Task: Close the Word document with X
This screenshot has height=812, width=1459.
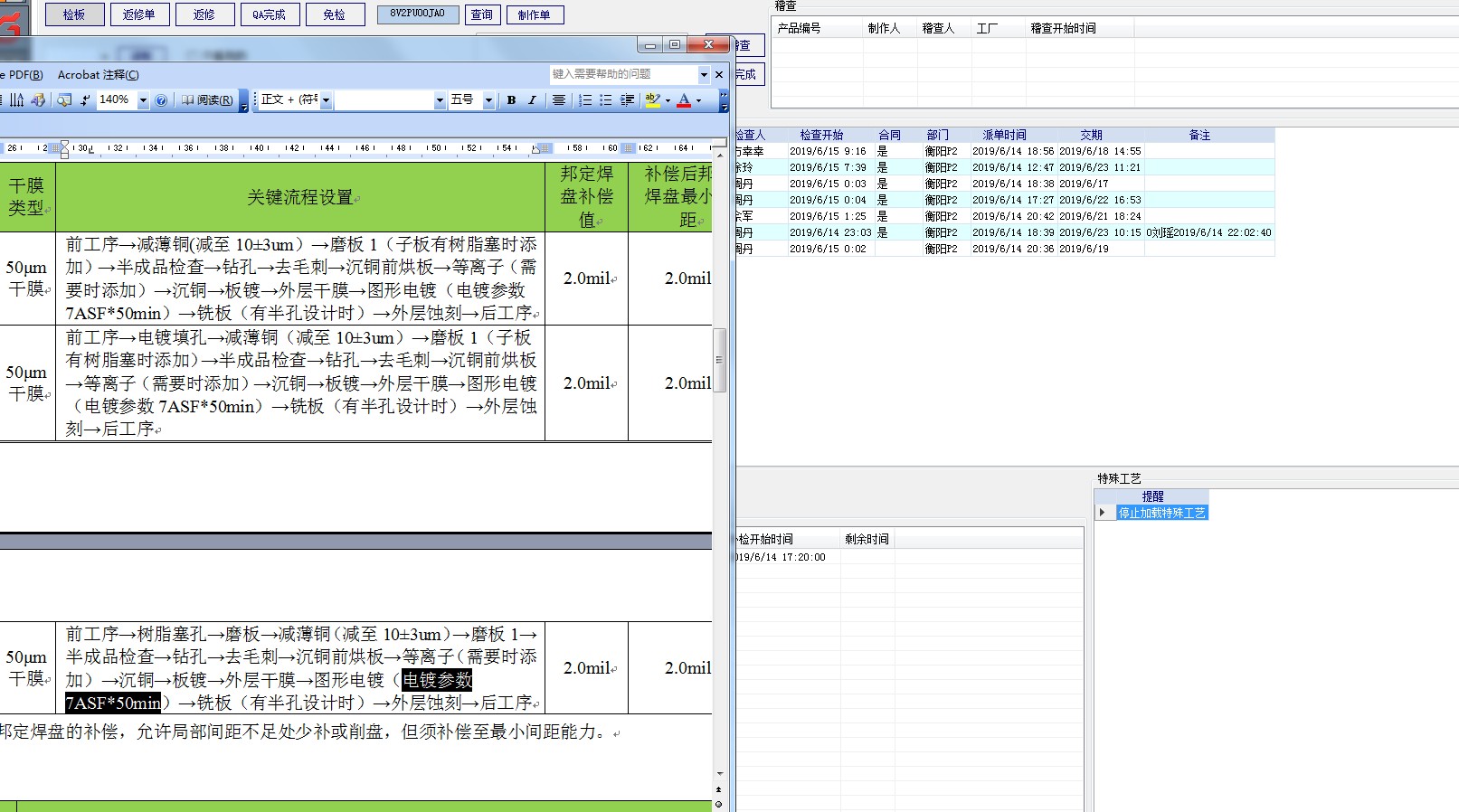Action: (719, 74)
